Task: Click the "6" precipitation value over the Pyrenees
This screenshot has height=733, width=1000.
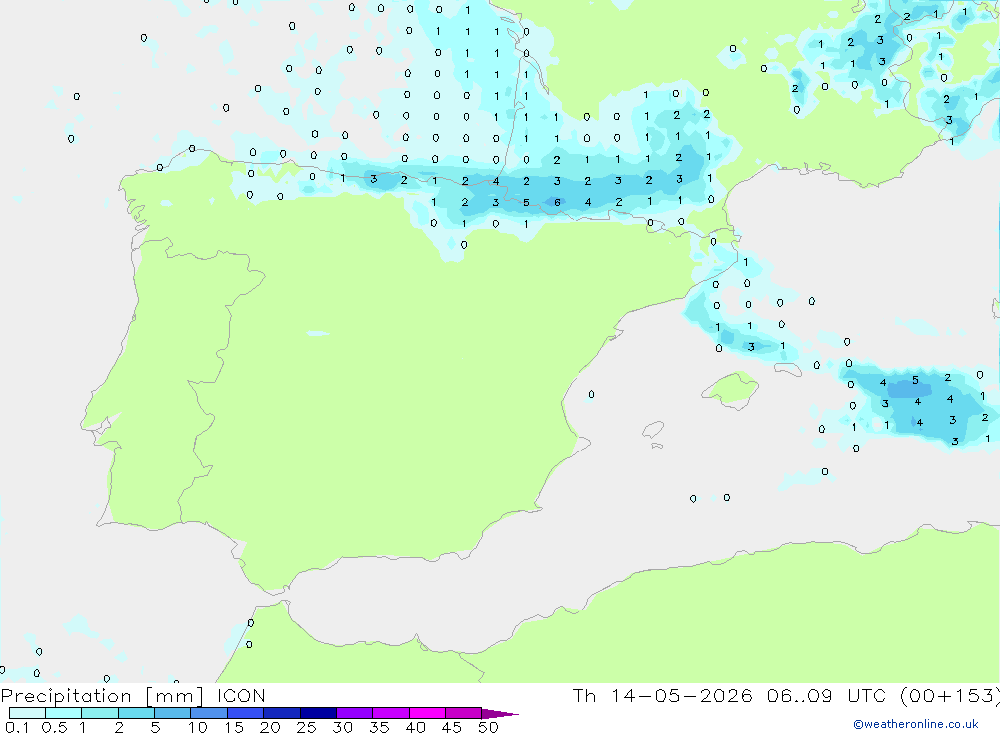Action: [557, 202]
